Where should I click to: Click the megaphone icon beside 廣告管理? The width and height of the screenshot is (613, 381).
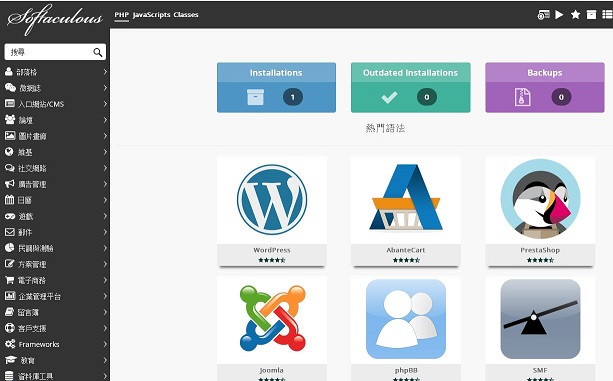tap(10, 184)
